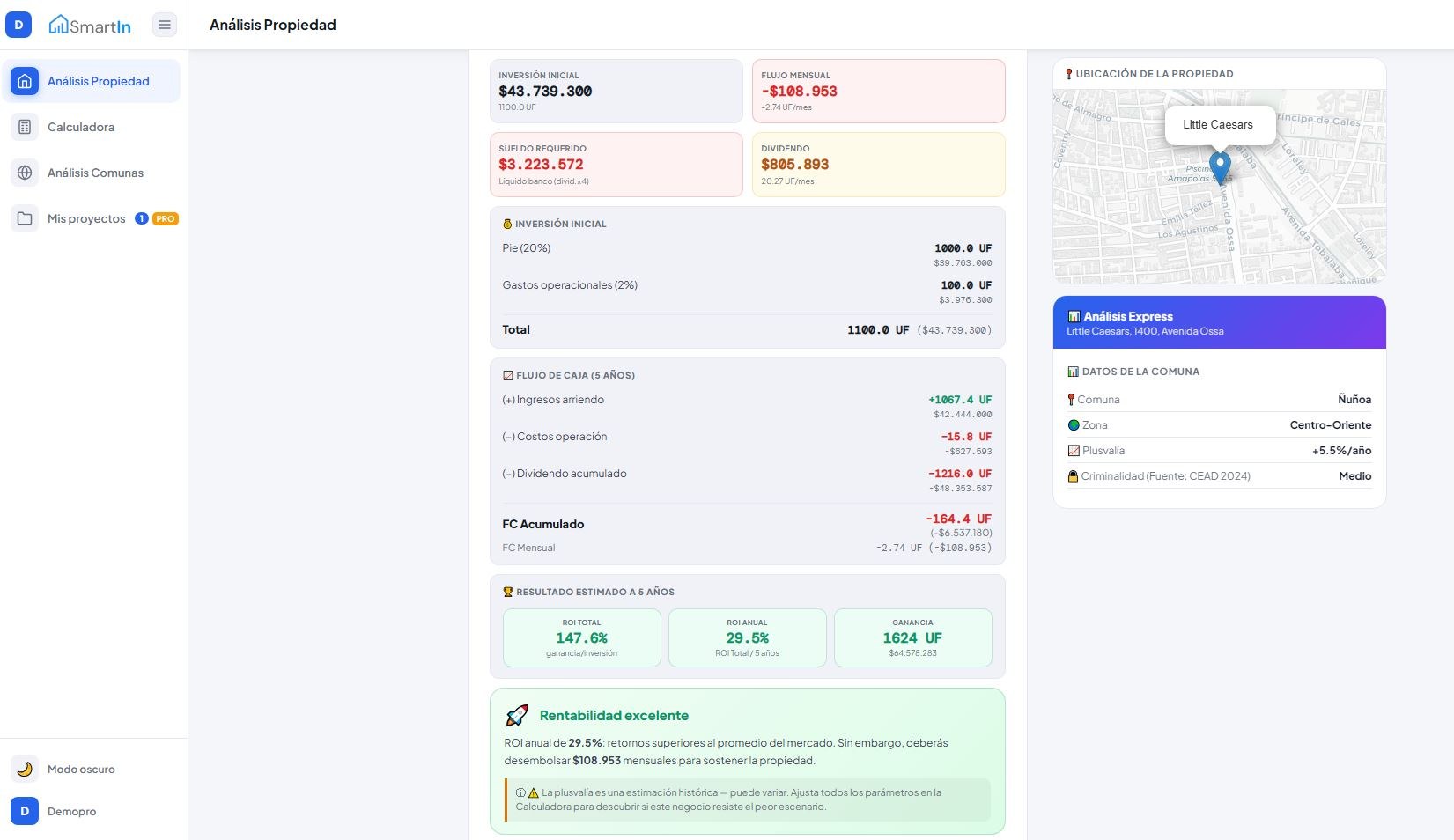Click the Dividendo summary card
This screenshot has height=840, width=1454.
(879, 165)
